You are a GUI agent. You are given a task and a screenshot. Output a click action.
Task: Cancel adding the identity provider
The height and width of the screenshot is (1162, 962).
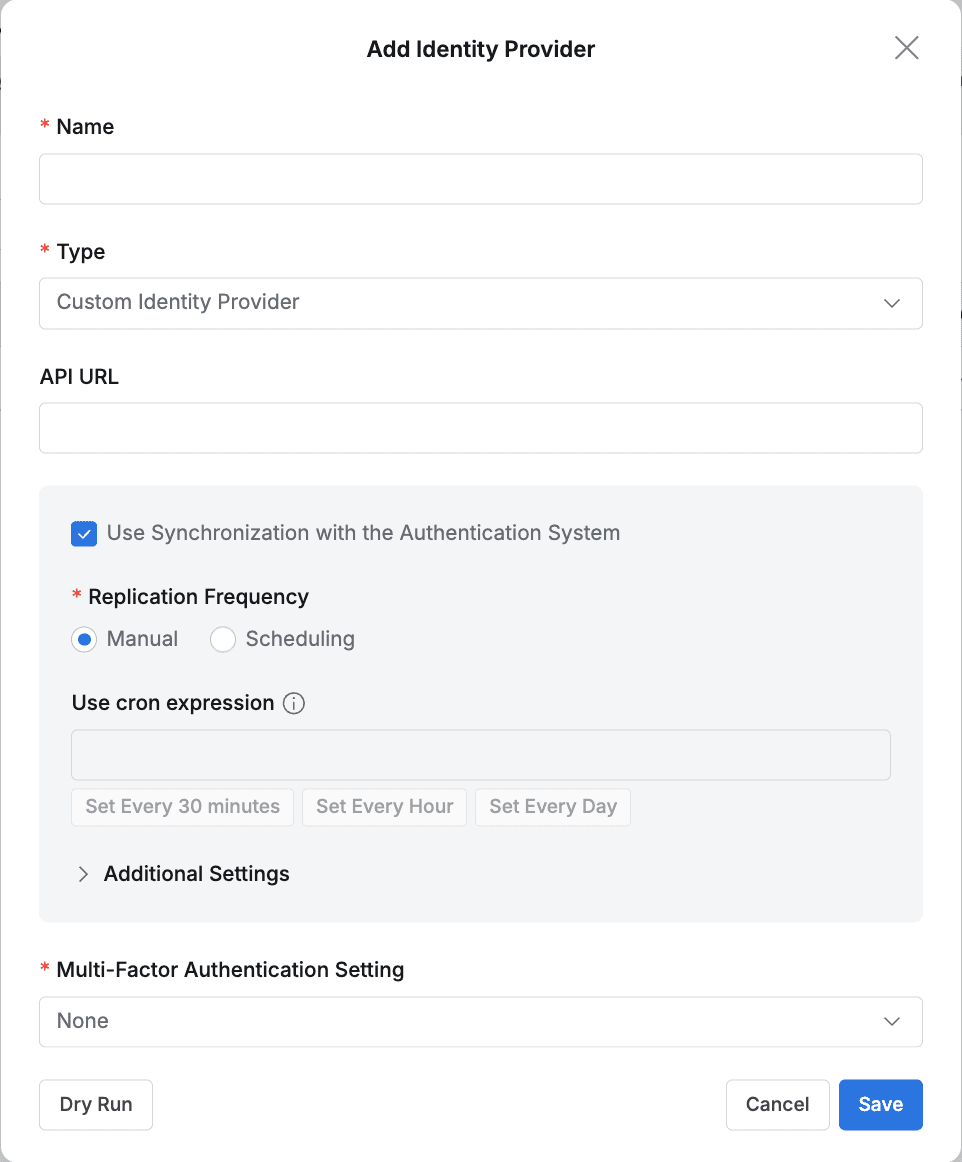(x=777, y=1104)
